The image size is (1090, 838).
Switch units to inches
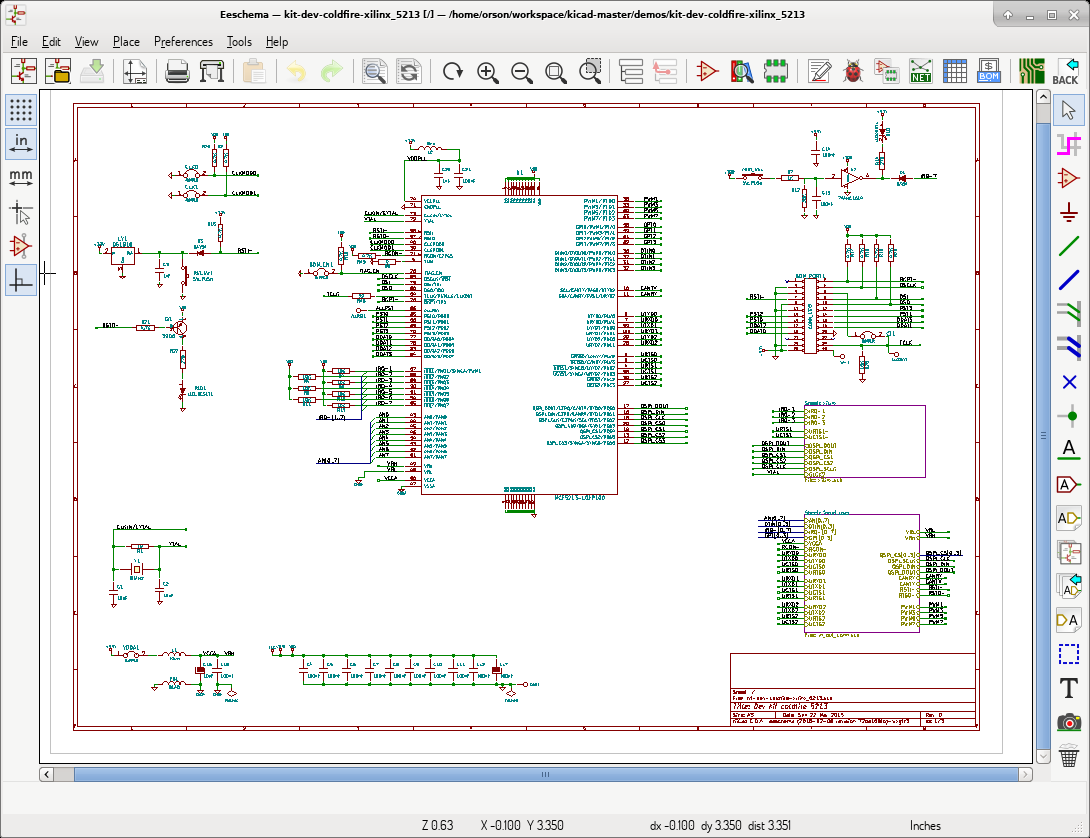click(x=21, y=144)
